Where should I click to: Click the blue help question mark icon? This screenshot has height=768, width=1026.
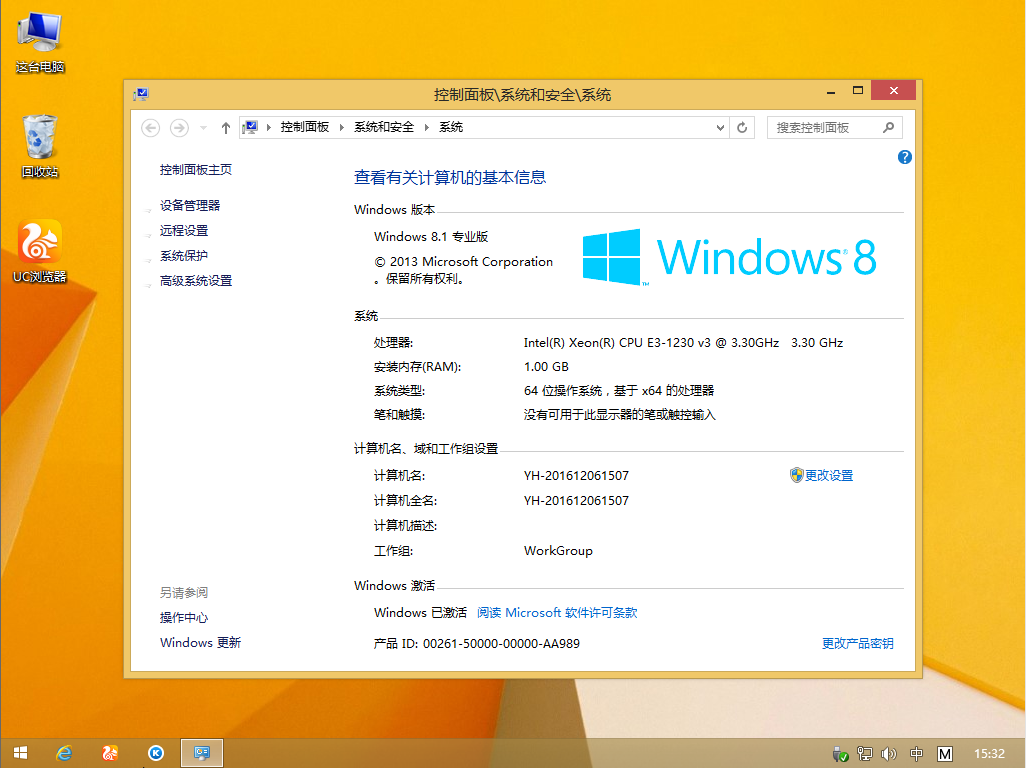tap(904, 157)
